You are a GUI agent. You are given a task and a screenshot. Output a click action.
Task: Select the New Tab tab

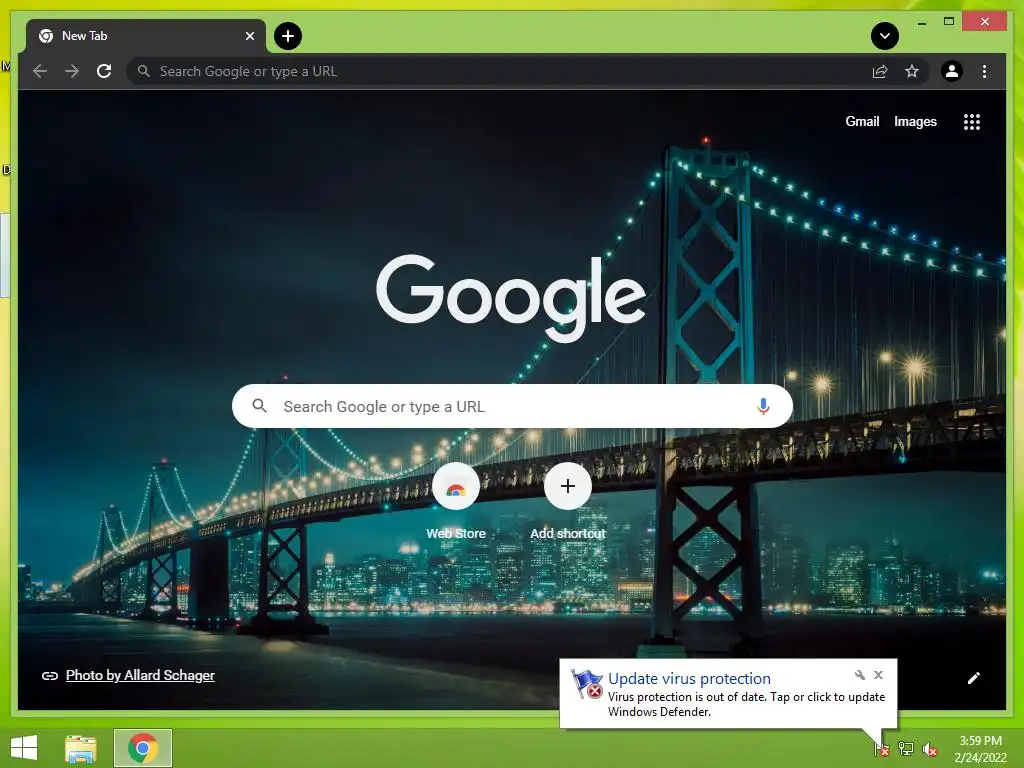[x=146, y=37]
